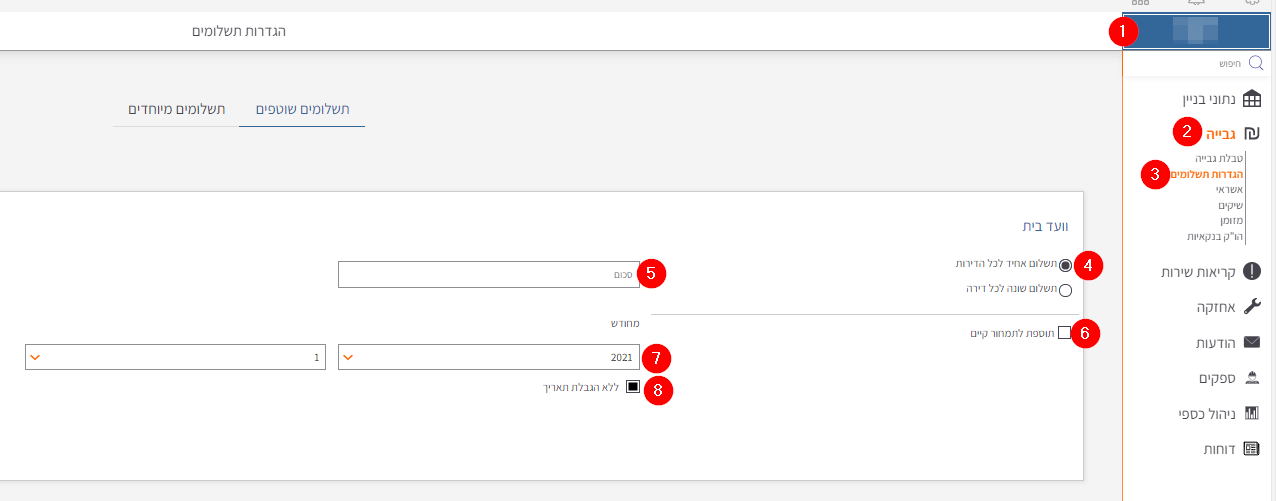Expand the month dropdown showing 1

(175, 357)
